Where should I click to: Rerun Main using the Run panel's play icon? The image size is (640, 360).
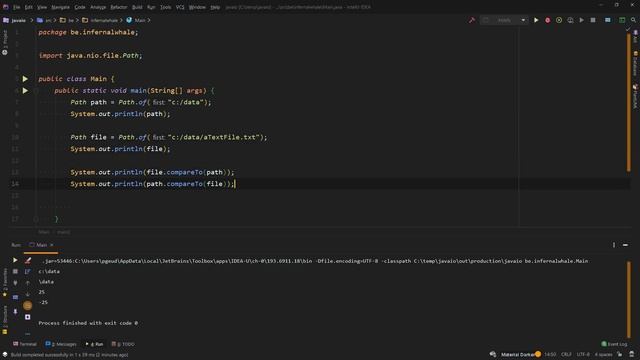coord(15,260)
